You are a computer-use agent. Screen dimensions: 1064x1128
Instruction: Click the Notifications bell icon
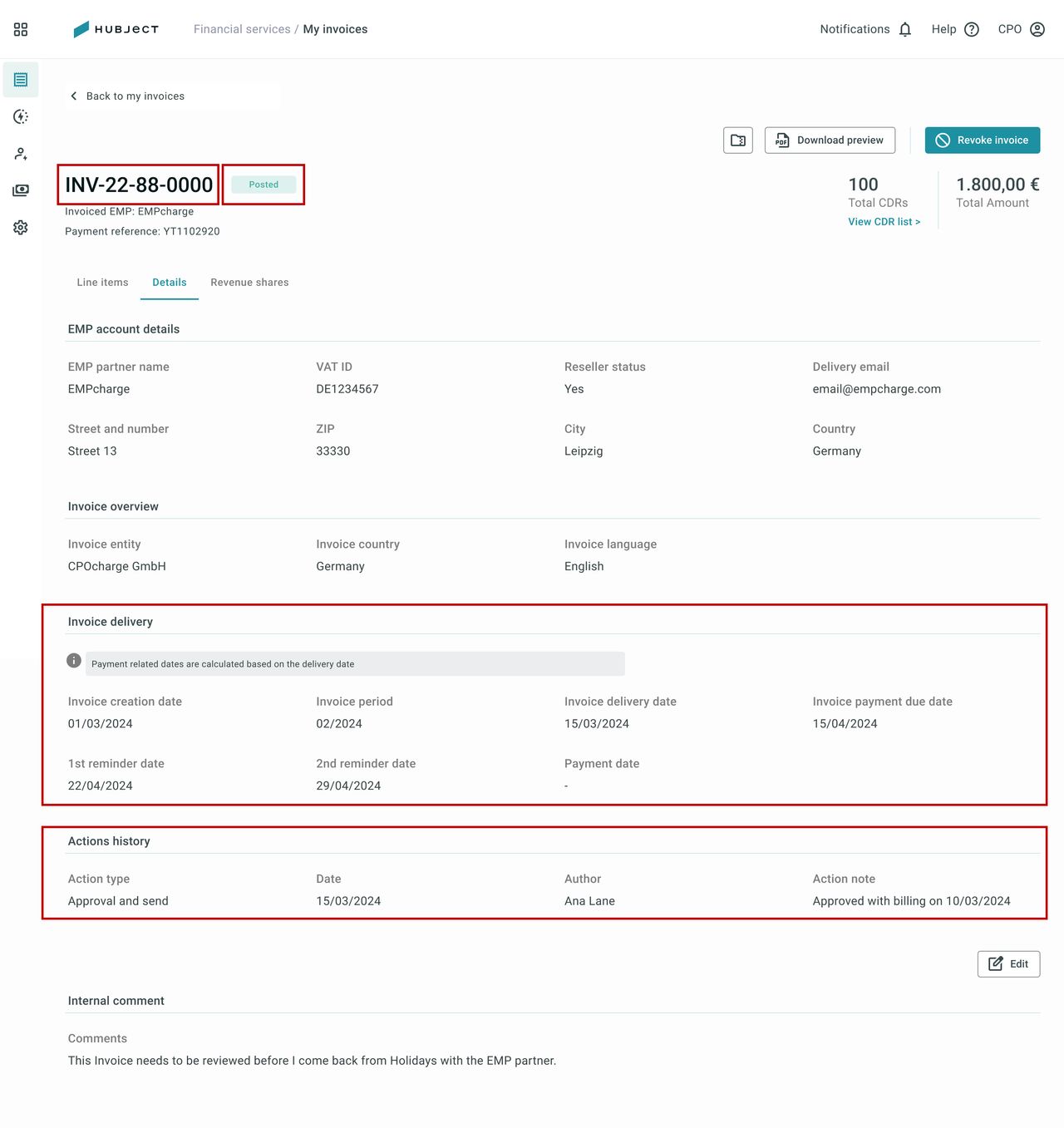[x=905, y=29]
